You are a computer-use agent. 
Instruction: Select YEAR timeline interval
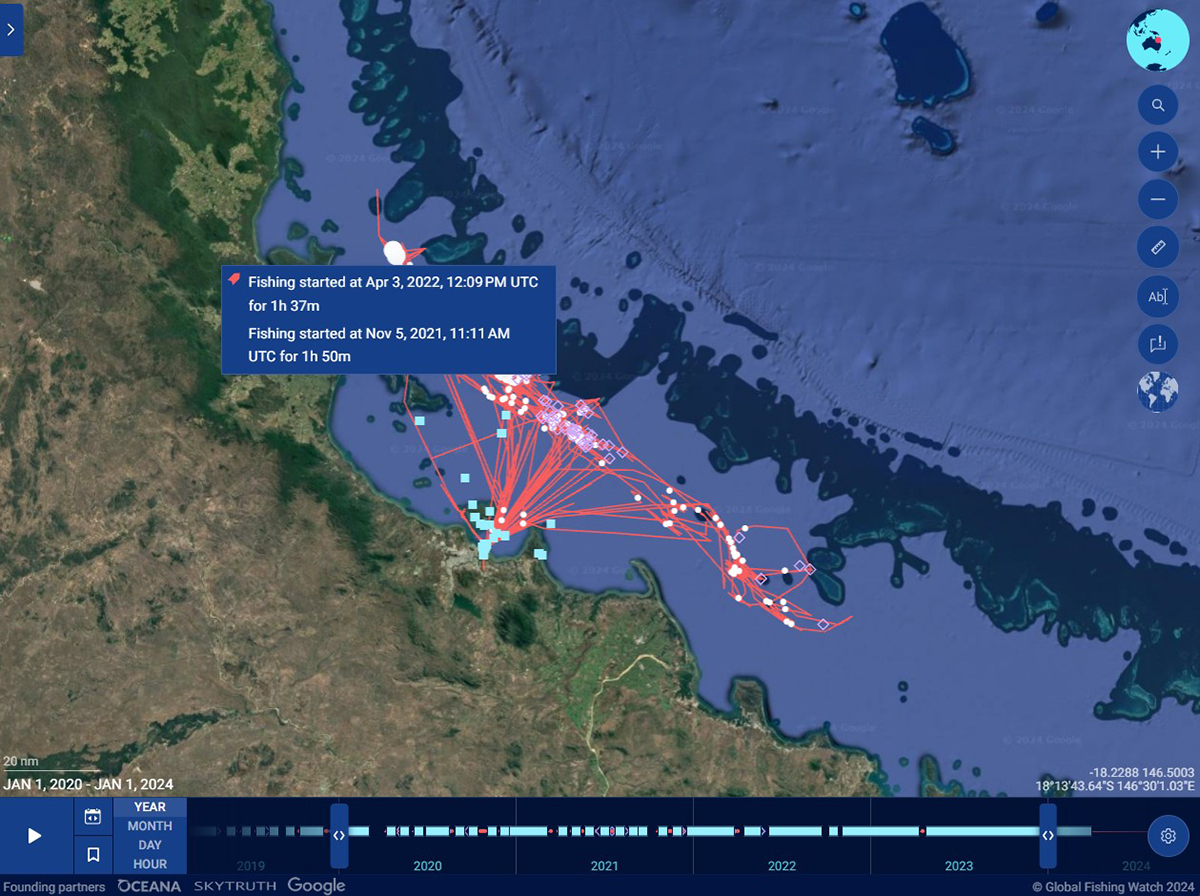pyautogui.click(x=150, y=807)
